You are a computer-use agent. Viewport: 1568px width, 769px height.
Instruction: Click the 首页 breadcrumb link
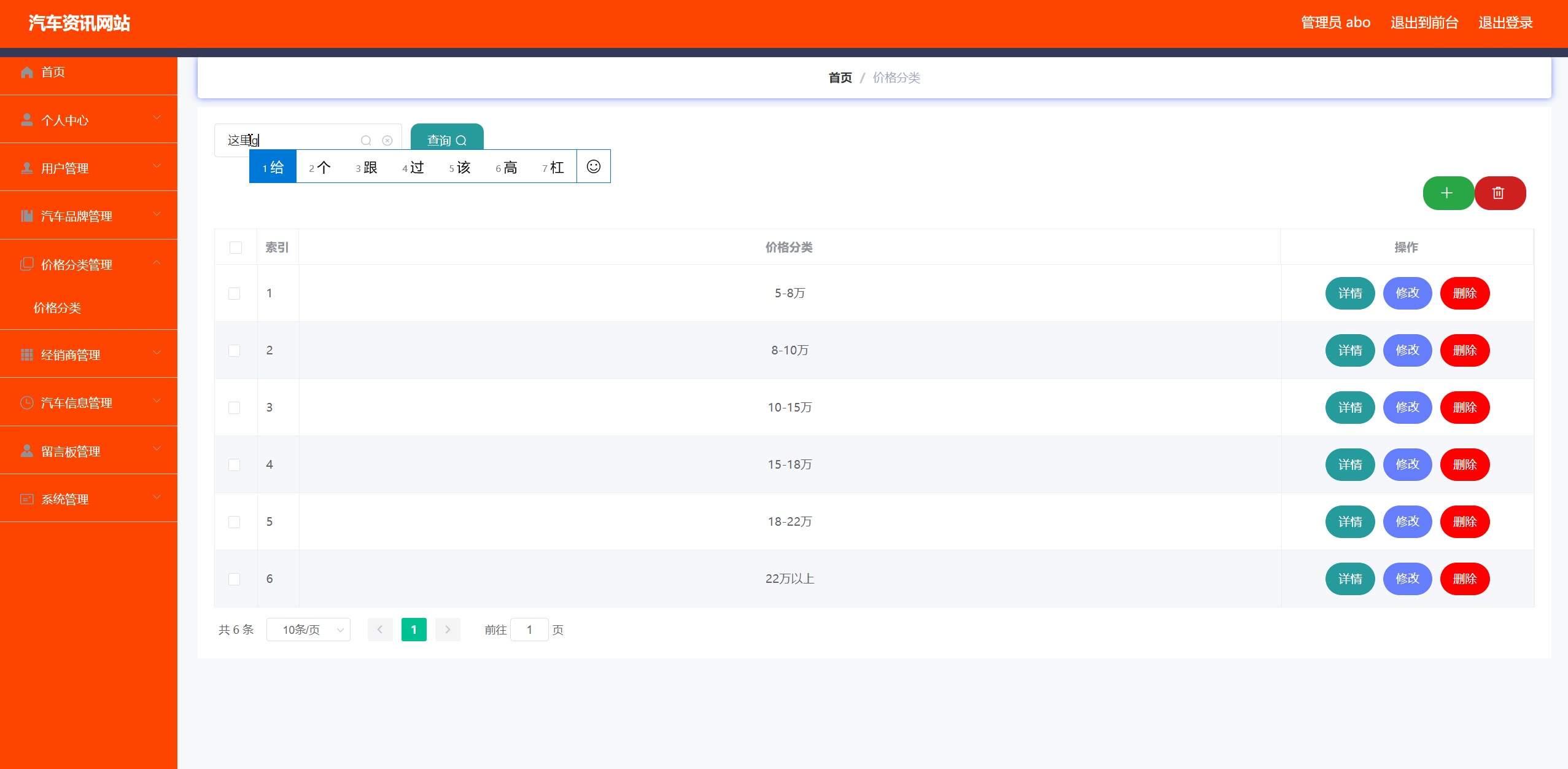[x=840, y=77]
